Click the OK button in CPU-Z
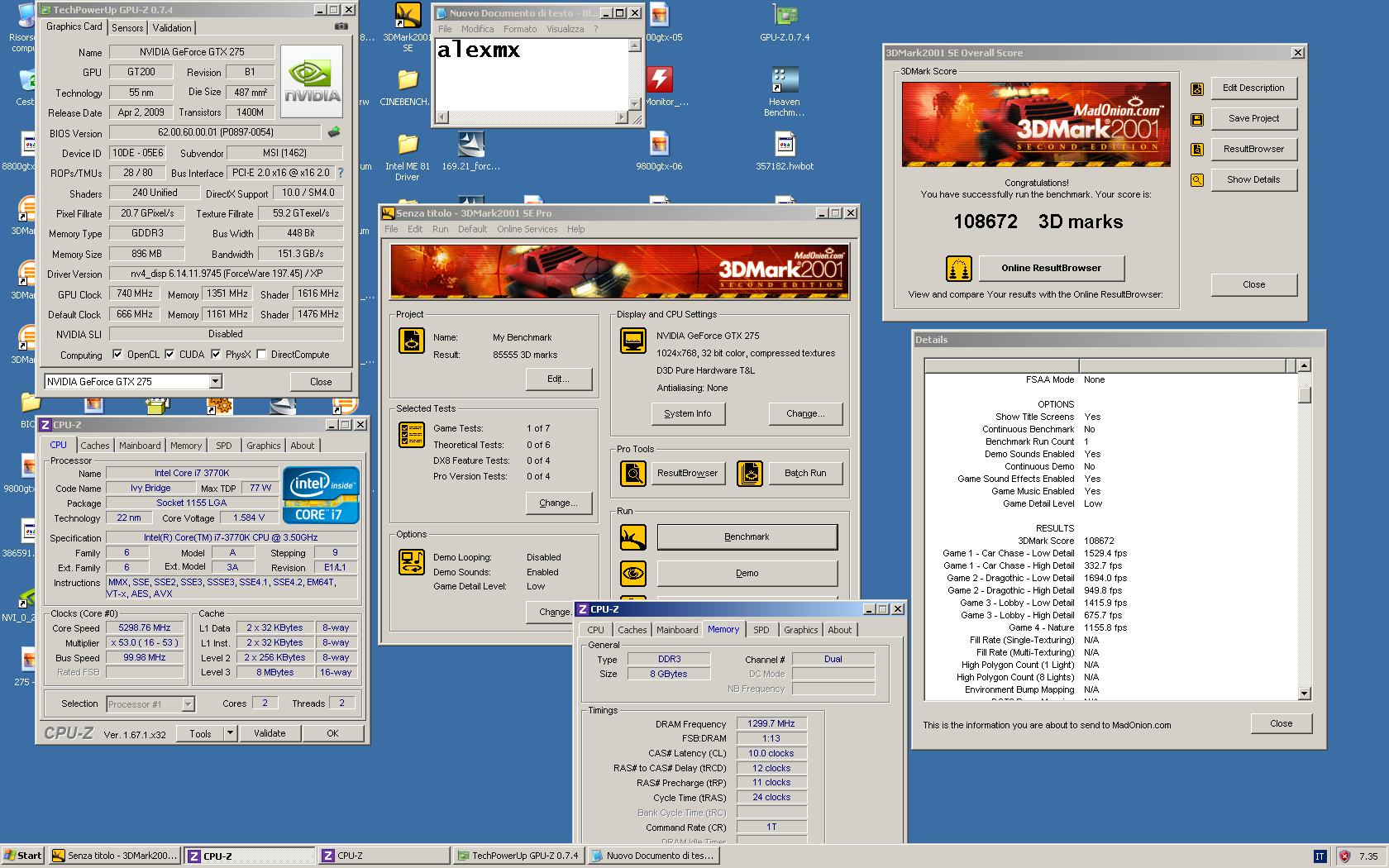Screen dimensions: 1389x868 click(332, 733)
